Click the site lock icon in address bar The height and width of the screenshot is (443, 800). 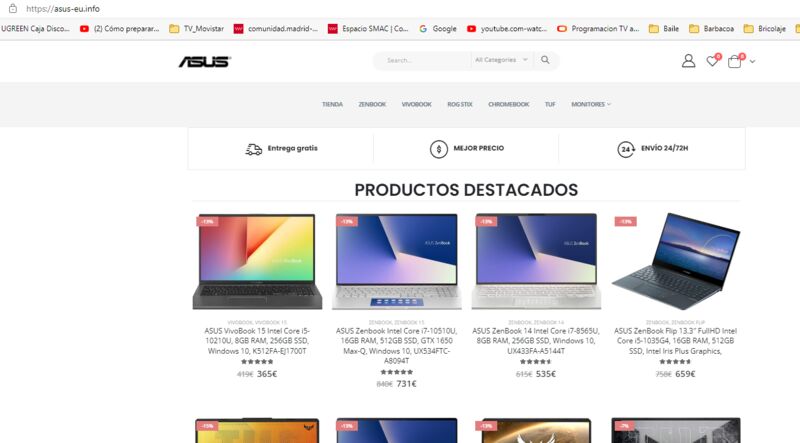tap(13, 8)
